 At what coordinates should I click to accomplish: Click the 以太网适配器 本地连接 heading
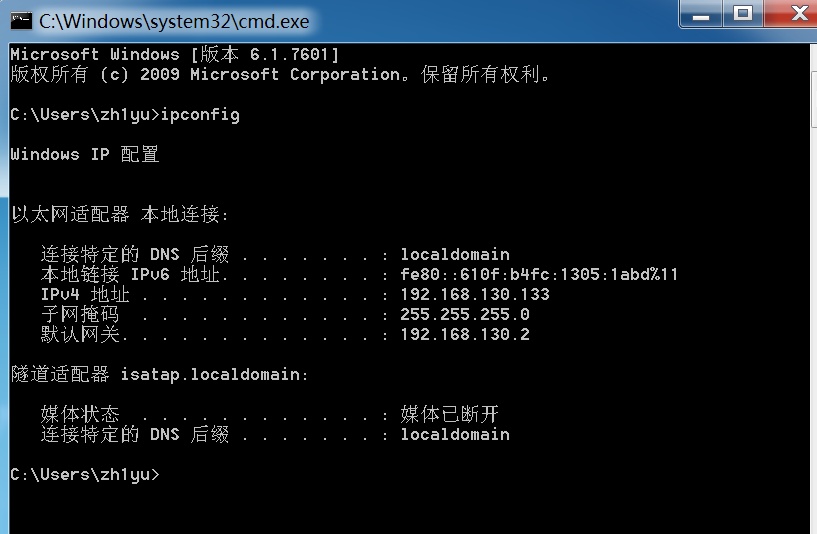point(120,215)
